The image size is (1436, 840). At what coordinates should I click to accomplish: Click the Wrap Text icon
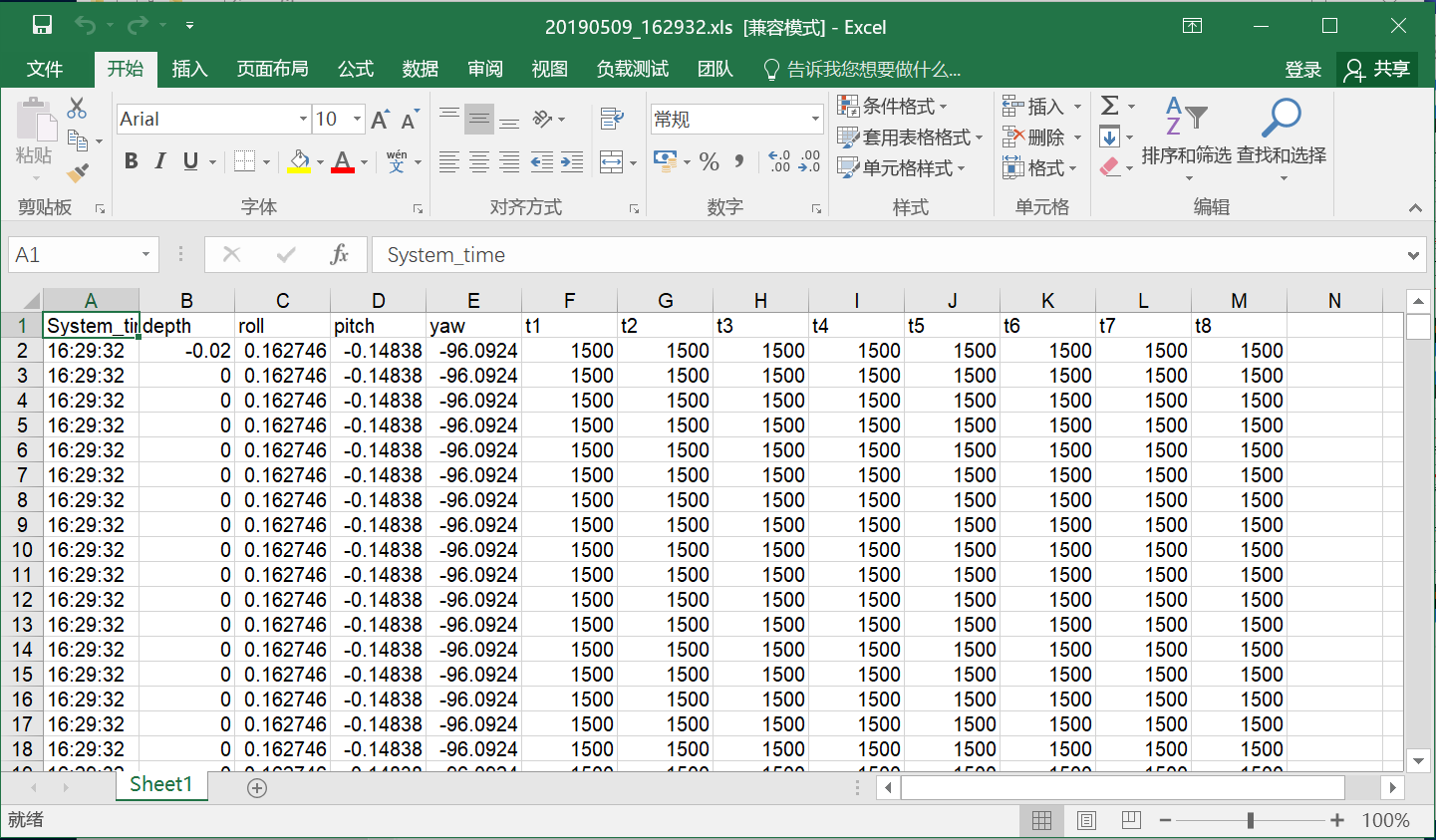(x=612, y=120)
